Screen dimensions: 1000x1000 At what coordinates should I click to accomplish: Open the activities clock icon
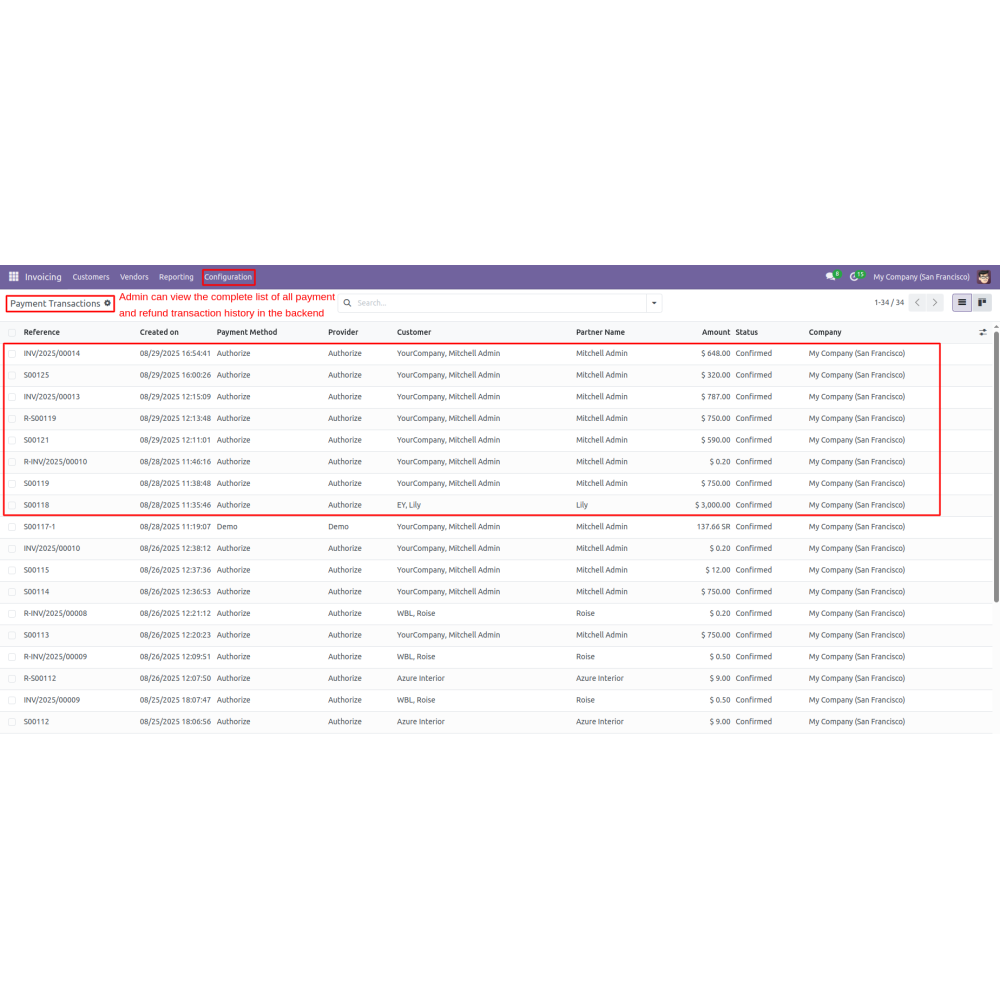855,277
